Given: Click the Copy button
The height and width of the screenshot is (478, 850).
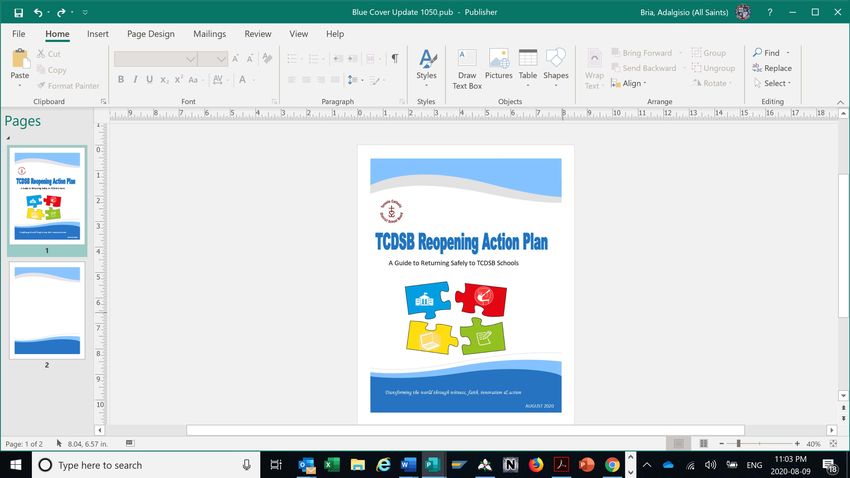Looking at the screenshot, I should [51, 69].
